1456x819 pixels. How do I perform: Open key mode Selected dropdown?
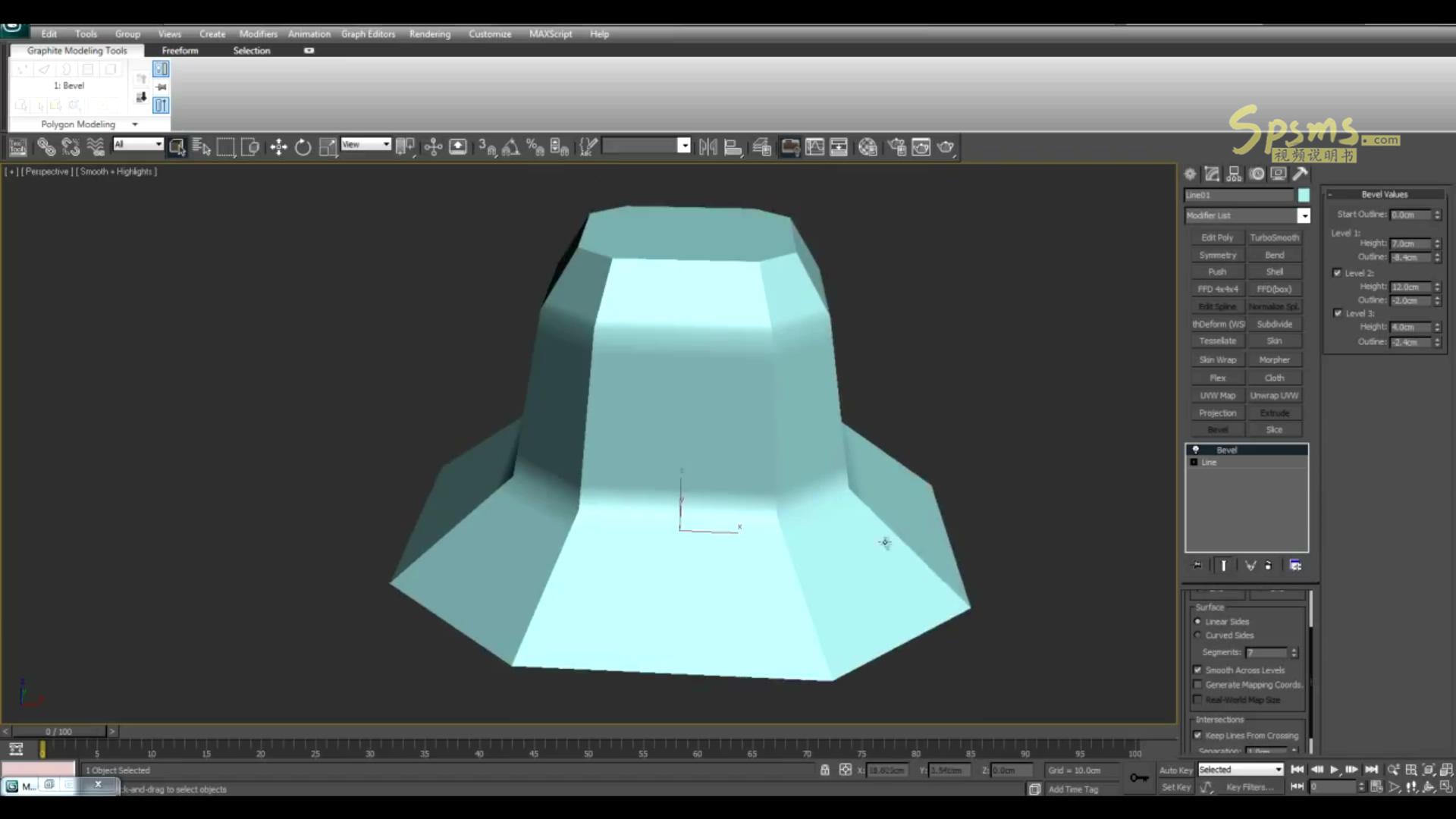(1240, 769)
